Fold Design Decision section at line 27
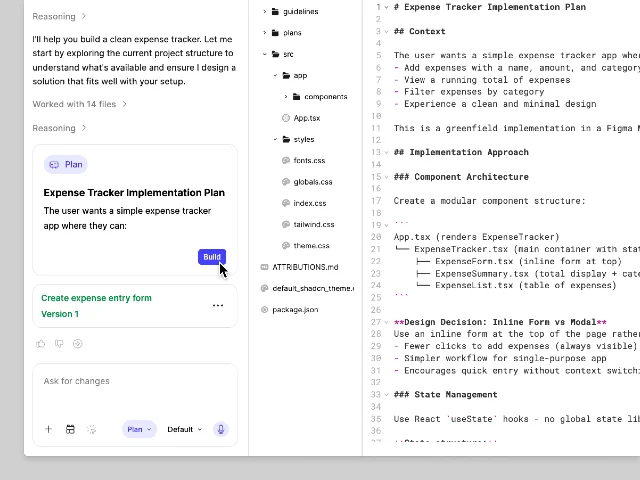This screenshot has width=640, height=480. (386, 322)
